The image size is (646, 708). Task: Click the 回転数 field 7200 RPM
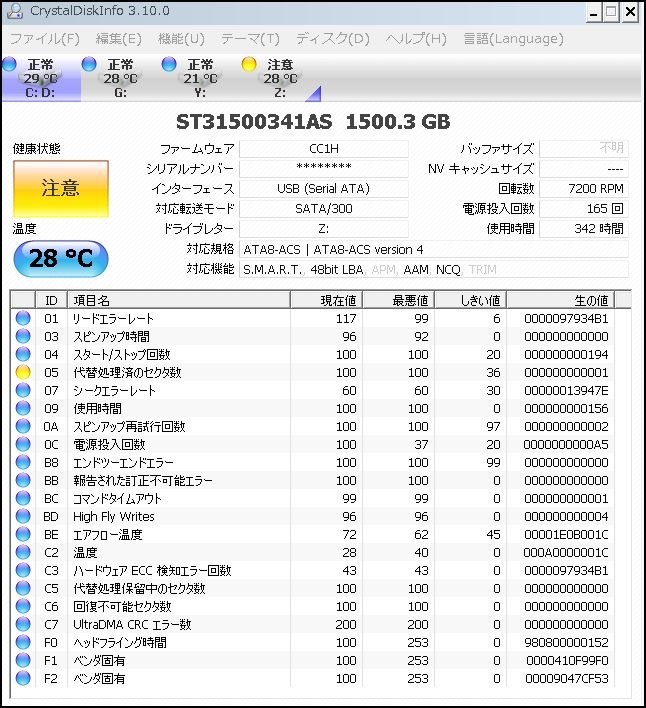pos(584,189)
